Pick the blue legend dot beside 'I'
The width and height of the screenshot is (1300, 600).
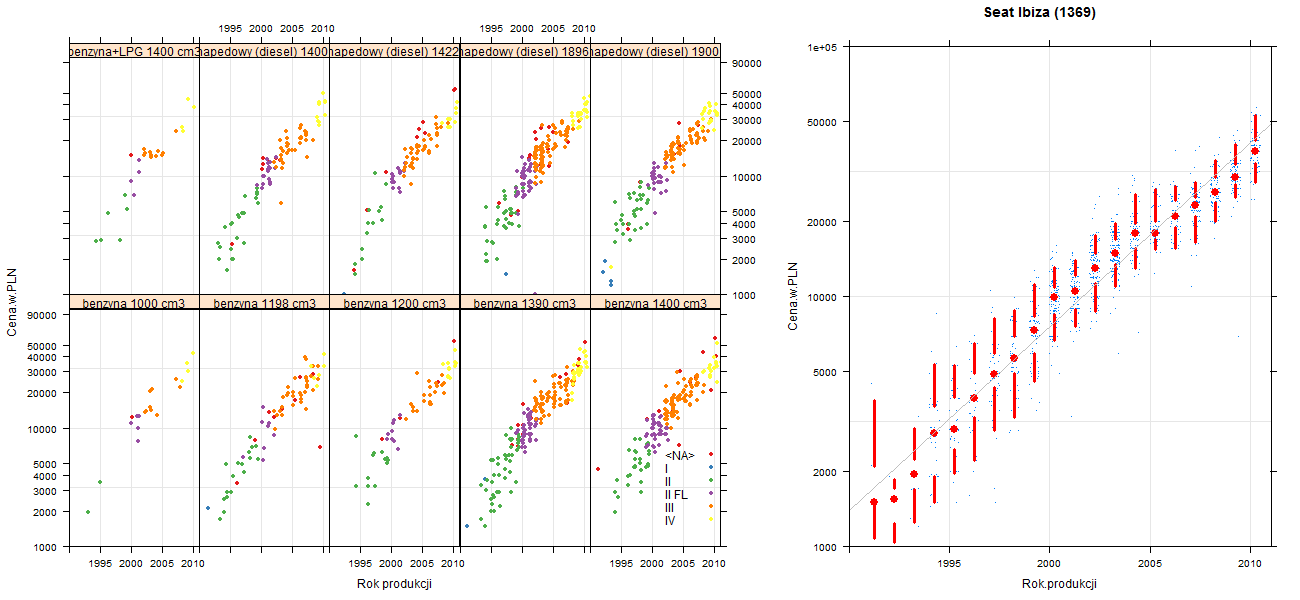tap(710, 468)
